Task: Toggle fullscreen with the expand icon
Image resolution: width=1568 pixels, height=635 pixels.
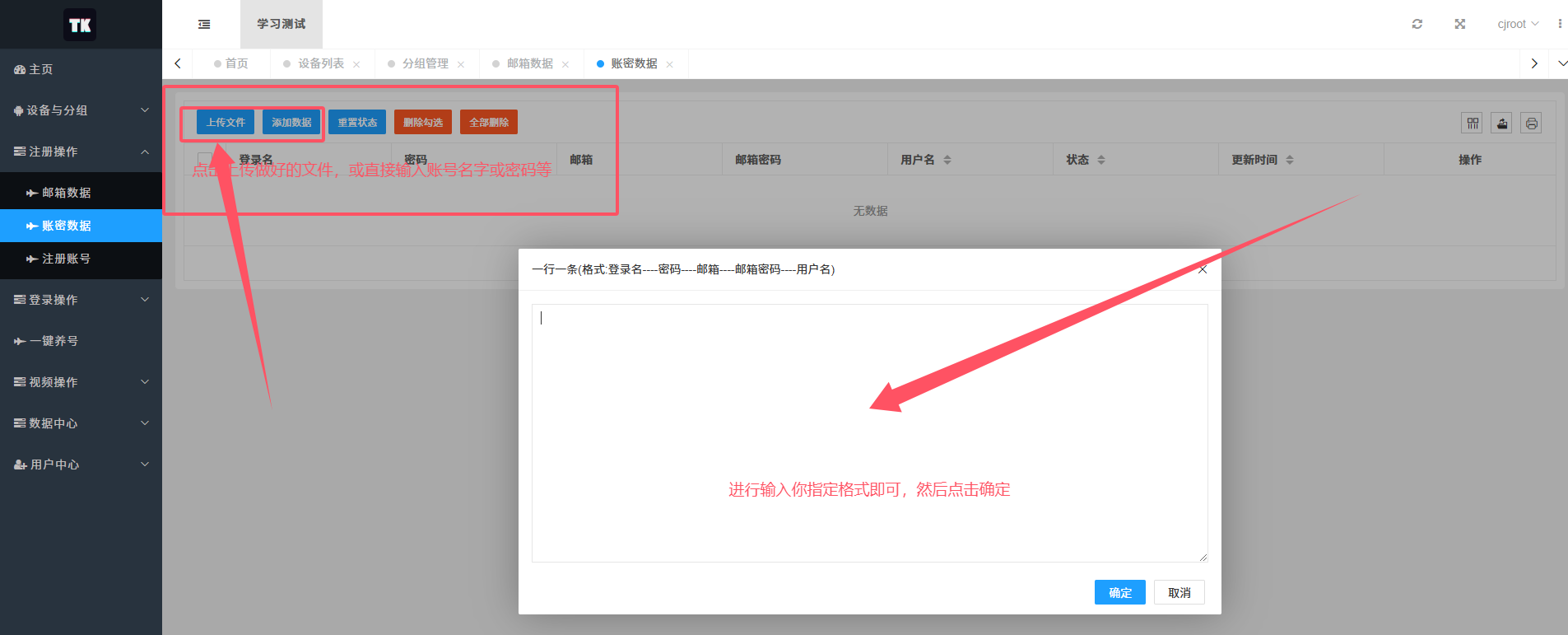Action: tap(1460, 24)
